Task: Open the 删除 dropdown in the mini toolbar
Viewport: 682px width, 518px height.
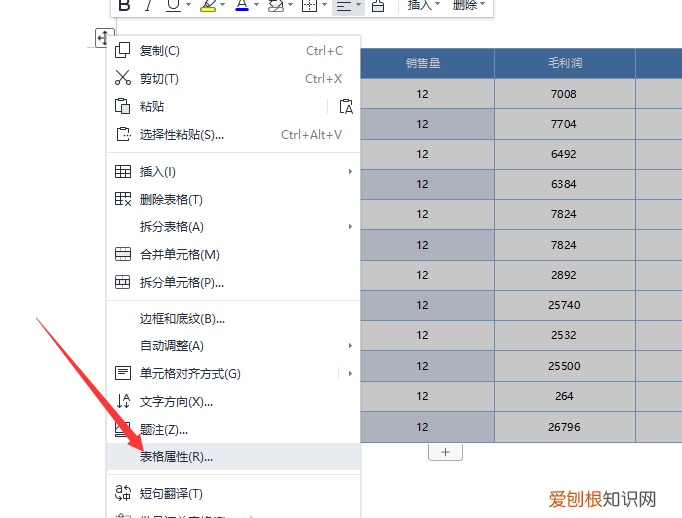Action: [468, 5]
